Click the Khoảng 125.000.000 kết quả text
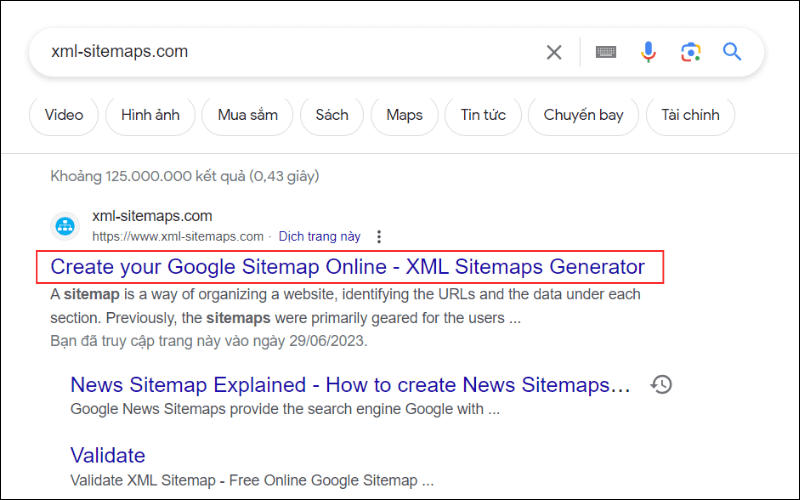 pos(185,176)
